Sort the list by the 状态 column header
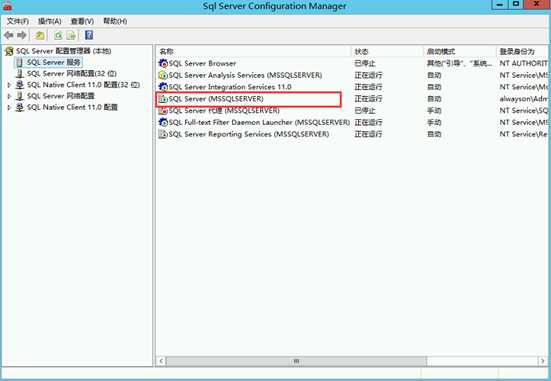Image resolution: width=551 pixels, height=381 pixels. click(x=387, y=52)
